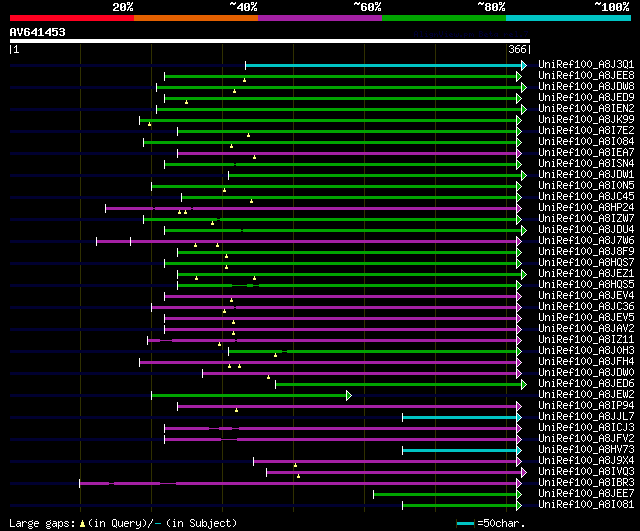This screenshot has width=640, height=531.
Task: Select the UniRef100_A8JJL7 label
Action: click(x=586, y=417)
